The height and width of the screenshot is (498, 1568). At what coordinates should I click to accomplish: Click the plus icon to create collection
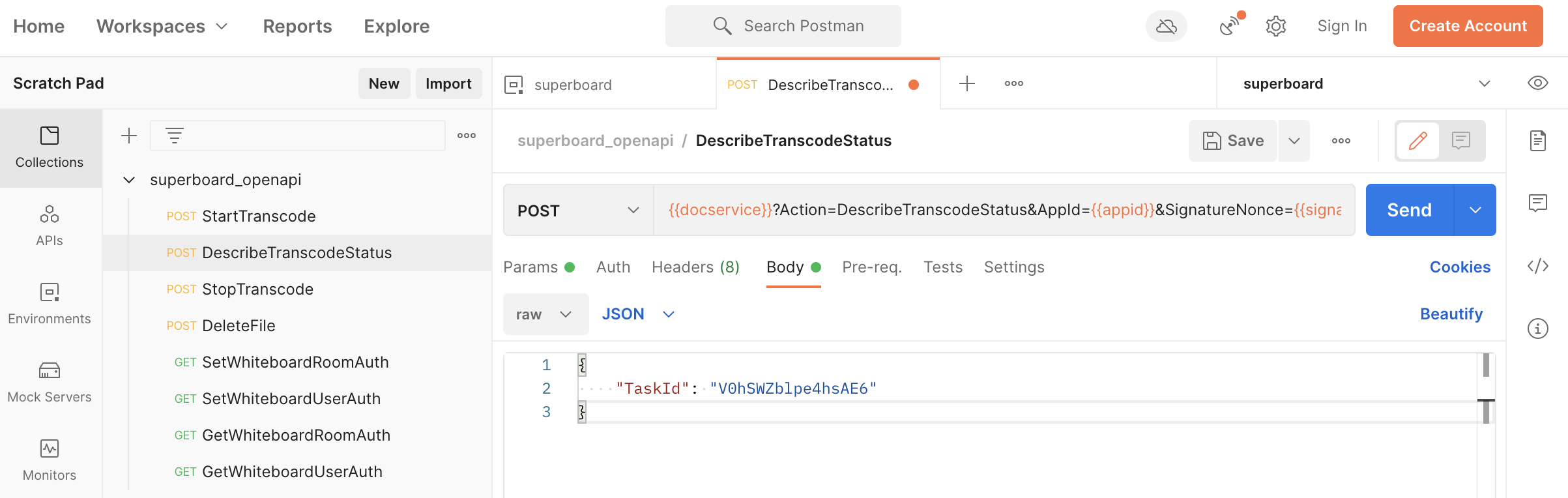pos(129,136)
